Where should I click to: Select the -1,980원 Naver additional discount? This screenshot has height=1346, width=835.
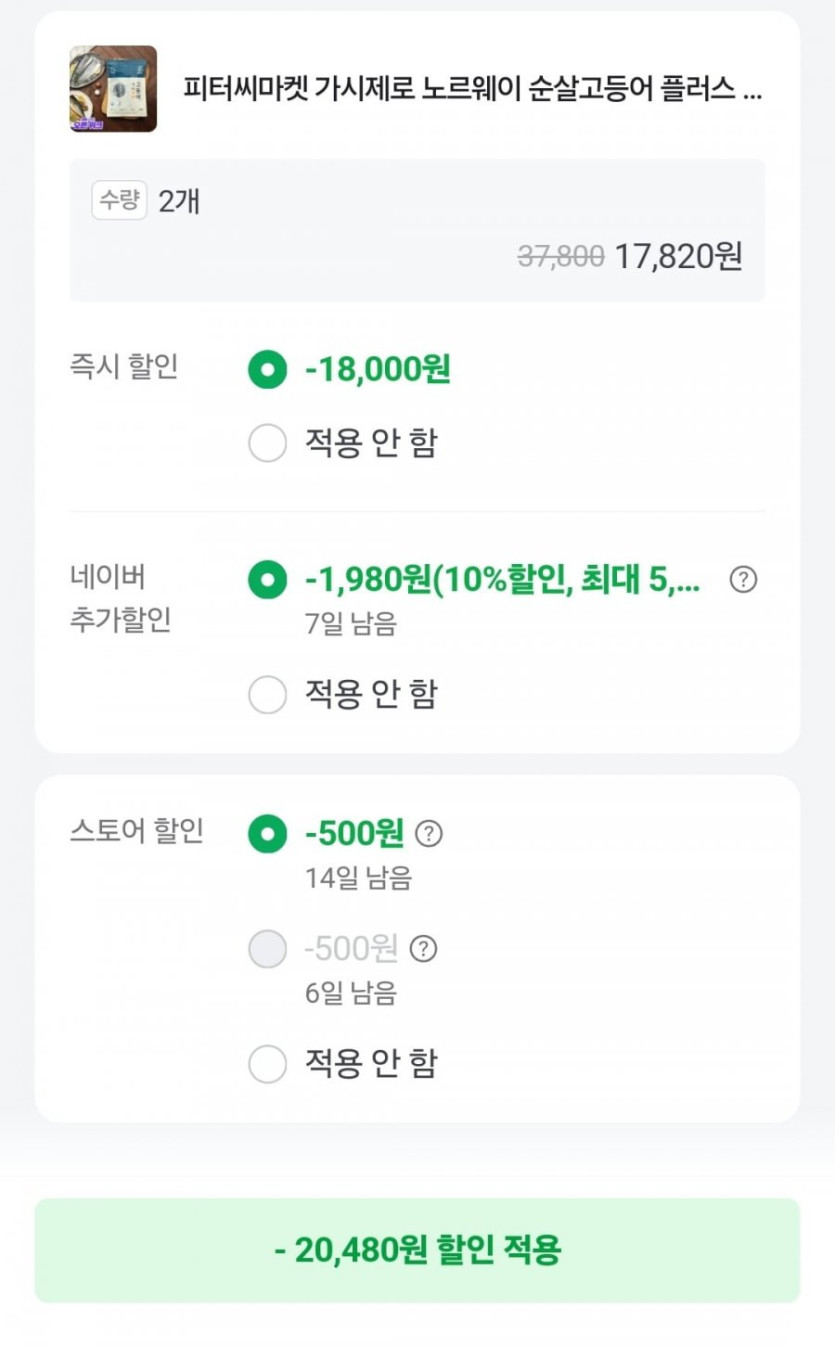[x=267, y=580]
